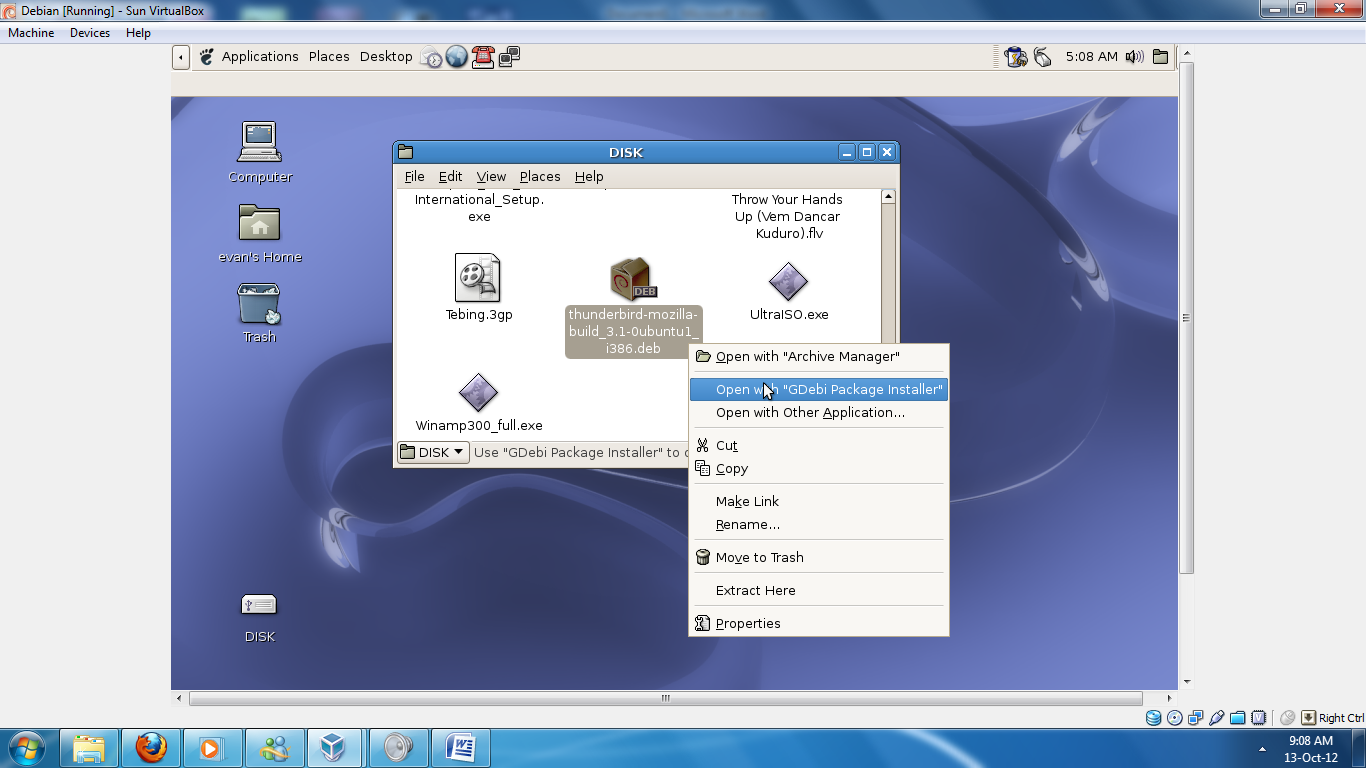Click the folder icon at top-right of panel
Screen dimensions: 1366x768
tap(1160, 57)
